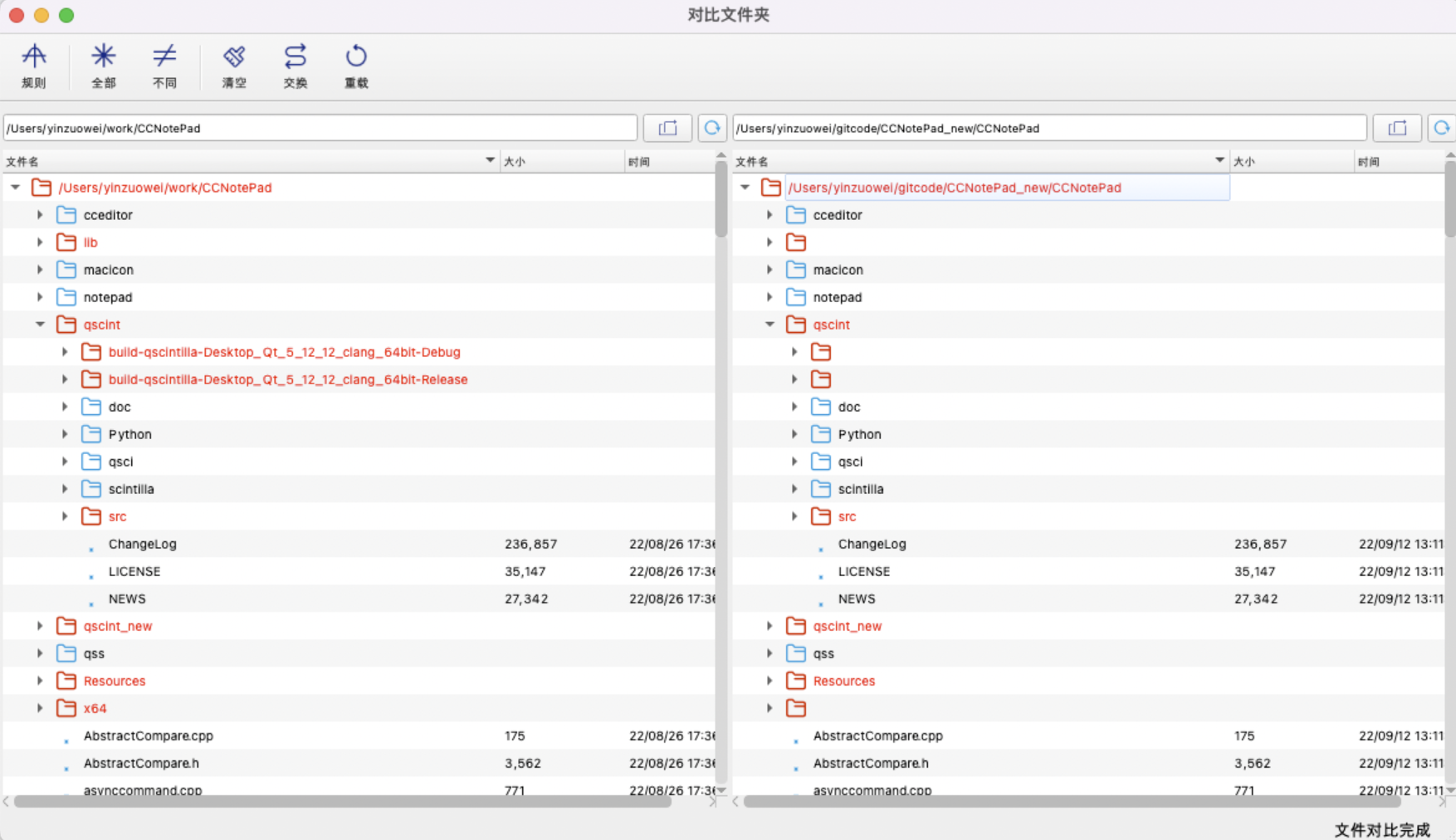Image resolution: width=1456 pixels, height=840 pixels.
Task: Select the ChangeLog file entry
Action: coord(142,544)
